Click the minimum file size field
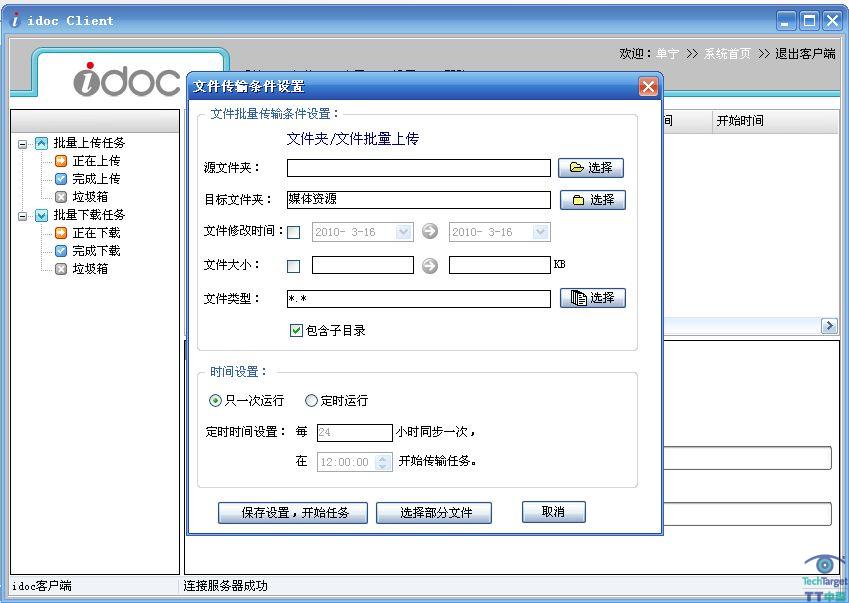The image size is (849, 603). pyautogui.click(x=363, y=265)
